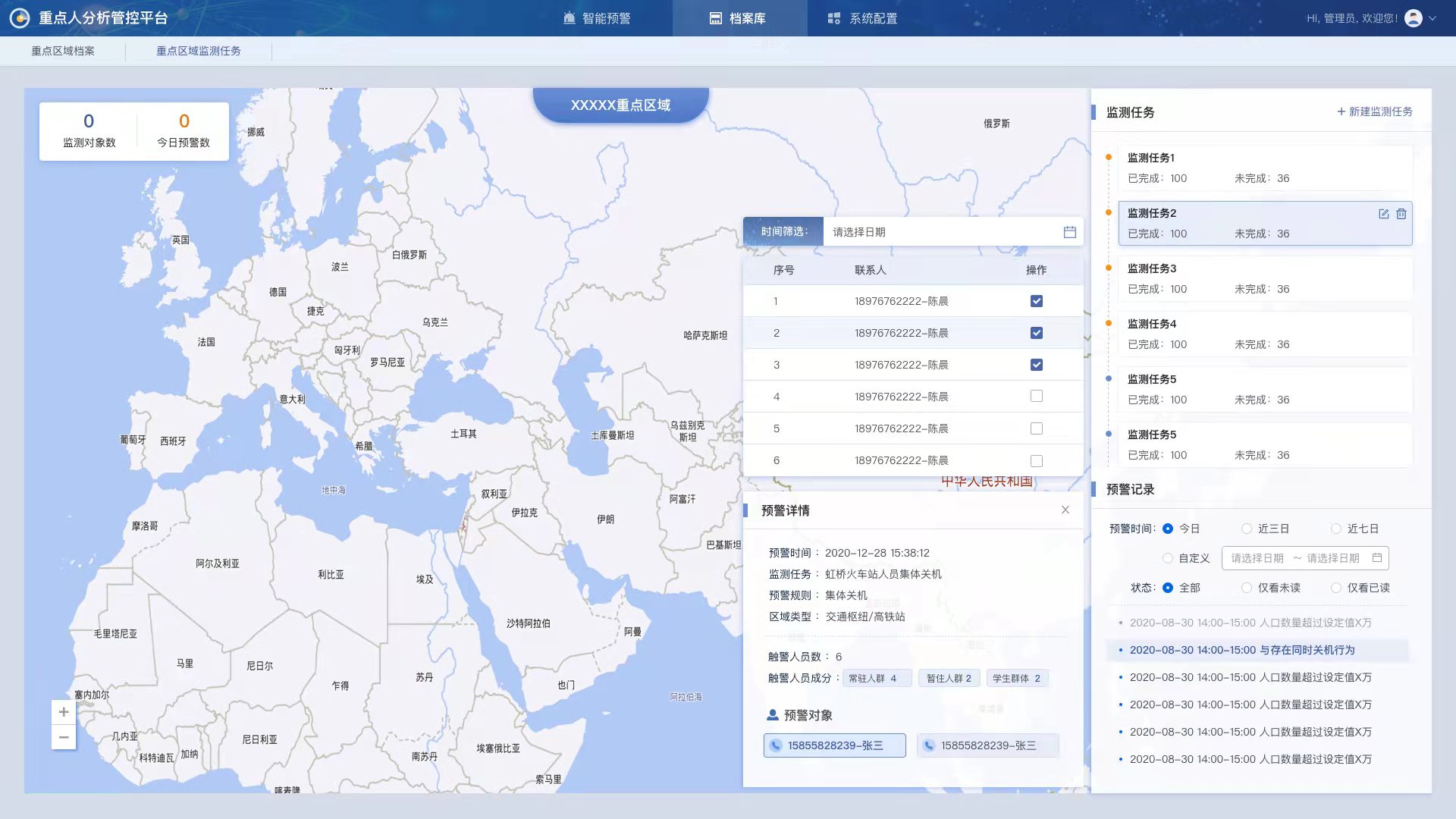Click the platform logo icon

20,18
